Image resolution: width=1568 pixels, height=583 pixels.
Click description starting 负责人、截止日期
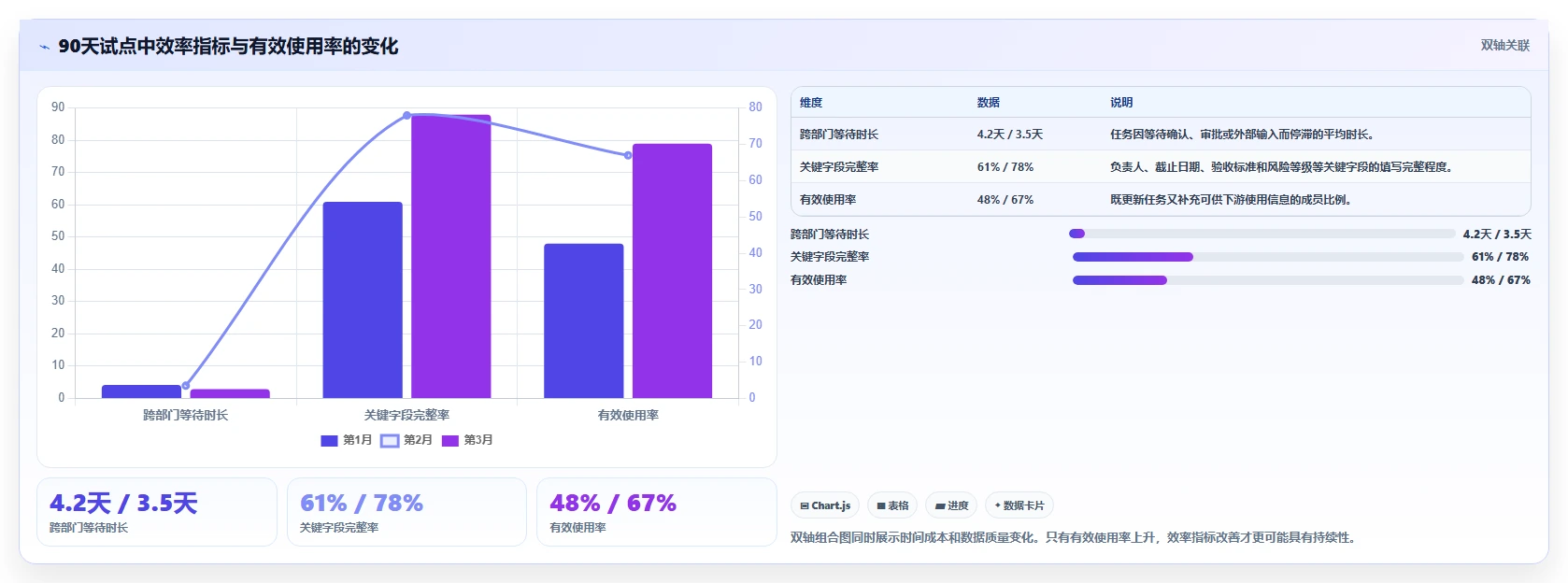[1282, 167]
